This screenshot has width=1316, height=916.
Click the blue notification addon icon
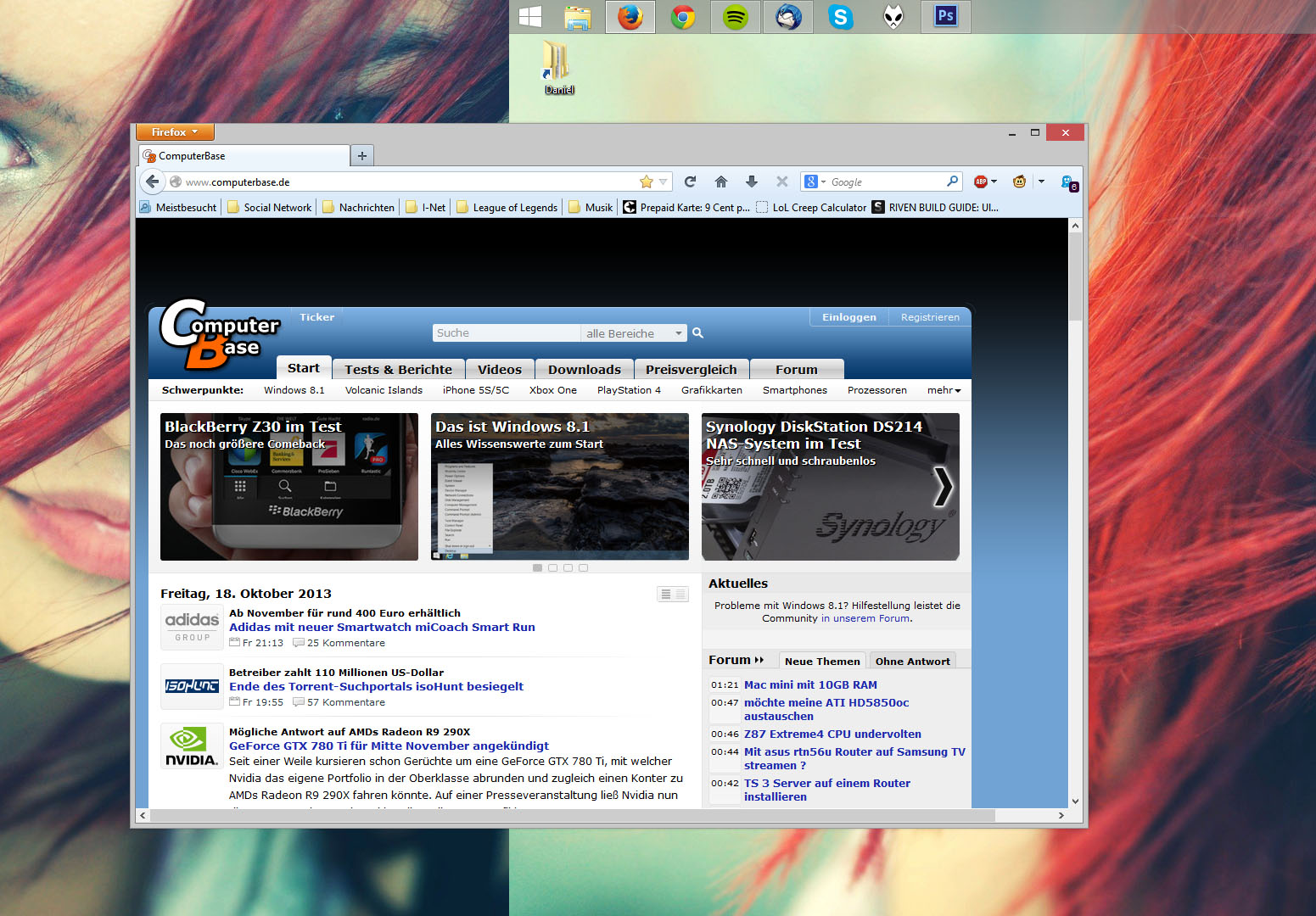[x=1069, y=182]
